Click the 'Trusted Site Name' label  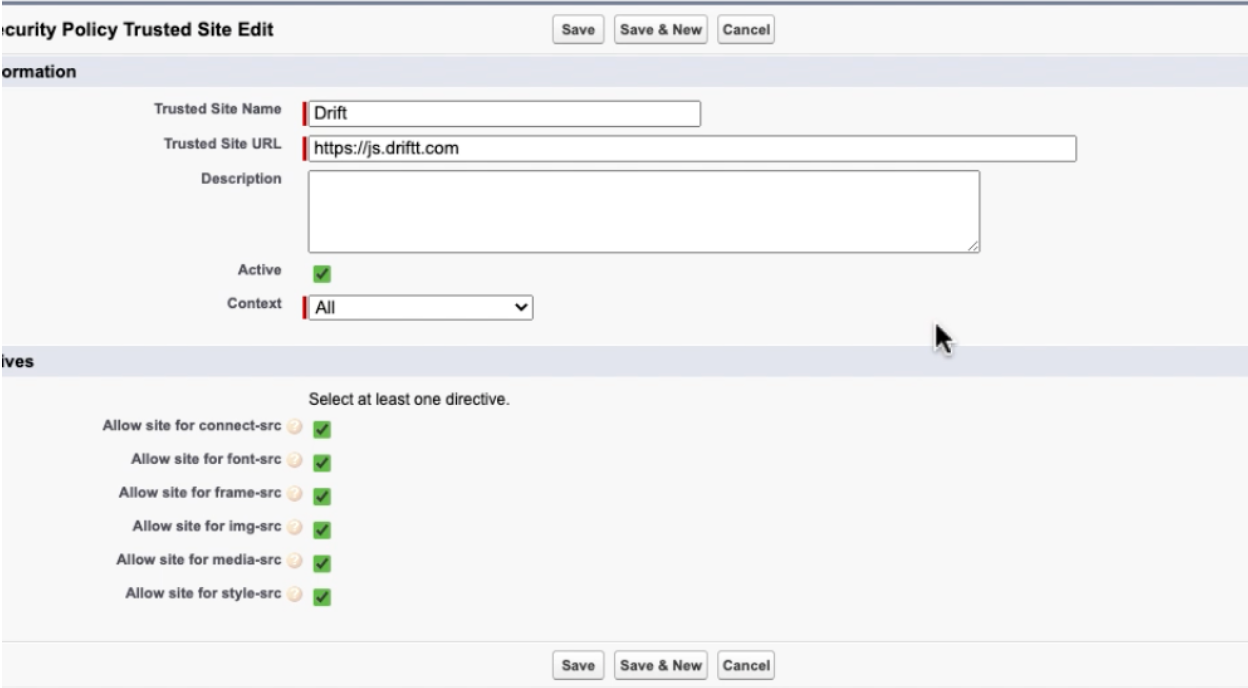click(x=217, y=109)
